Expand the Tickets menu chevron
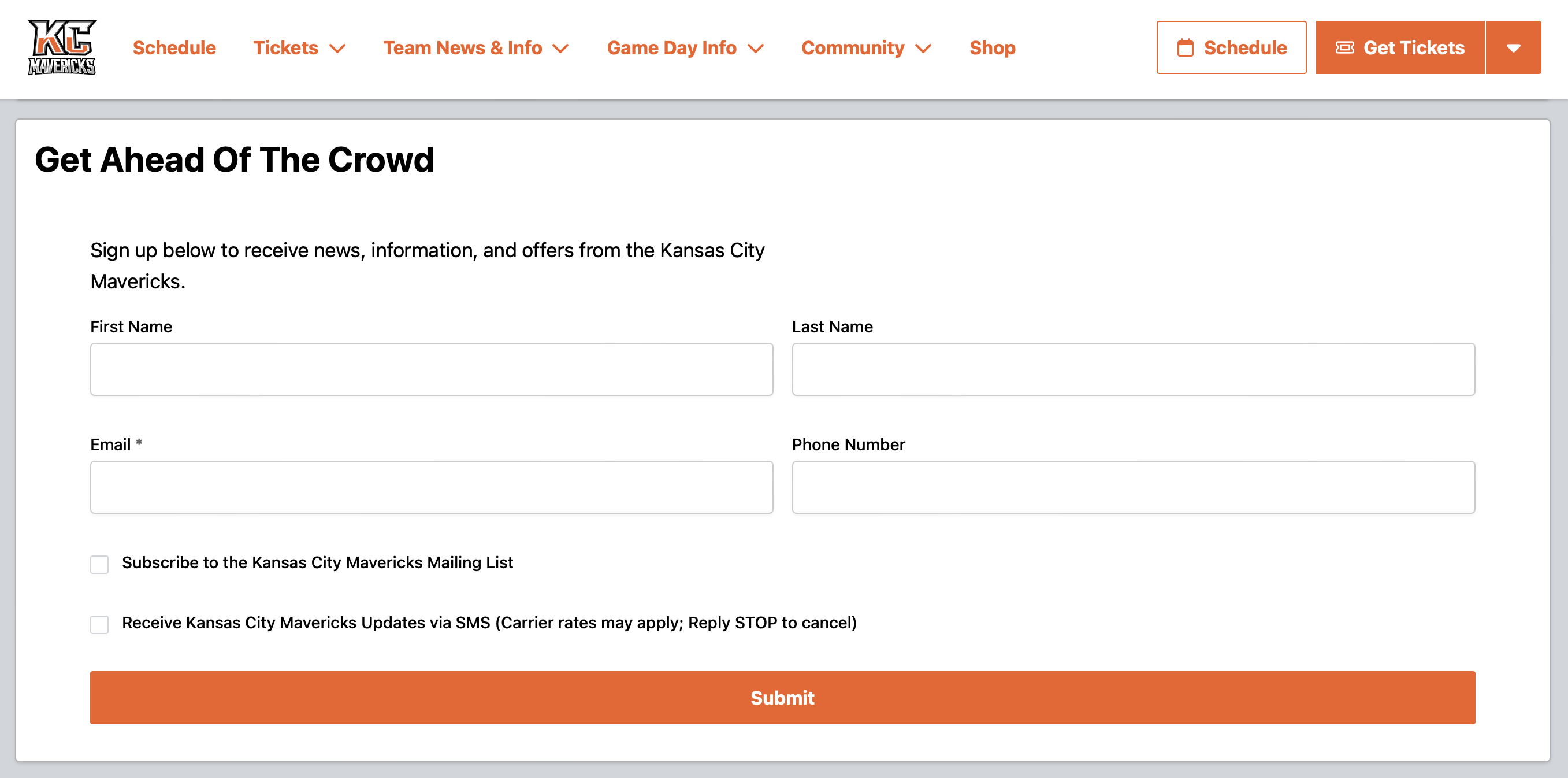The height and width of the screenshot is (778, 1568). tap(337, 49)
